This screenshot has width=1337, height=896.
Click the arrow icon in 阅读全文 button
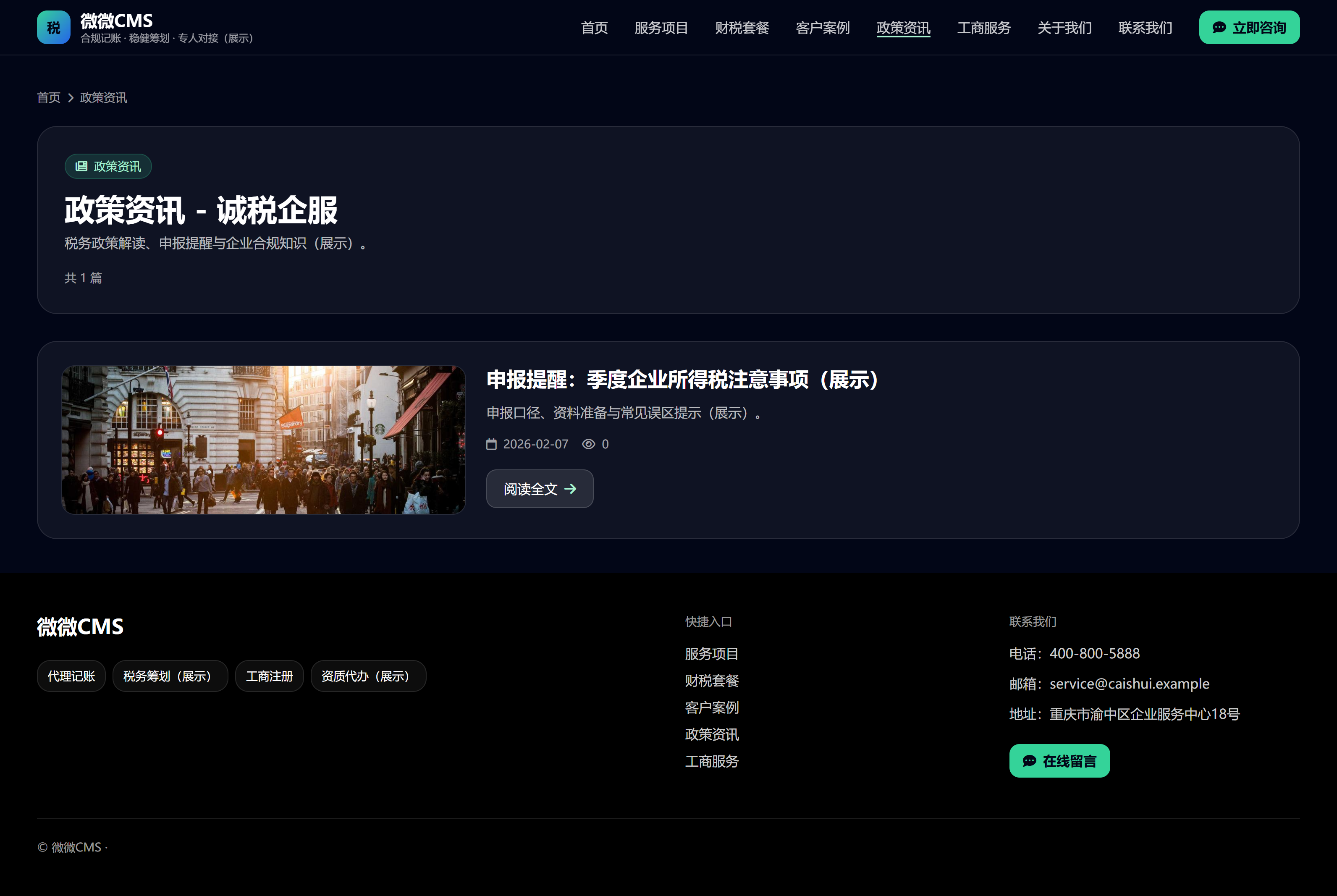(570, 489)
